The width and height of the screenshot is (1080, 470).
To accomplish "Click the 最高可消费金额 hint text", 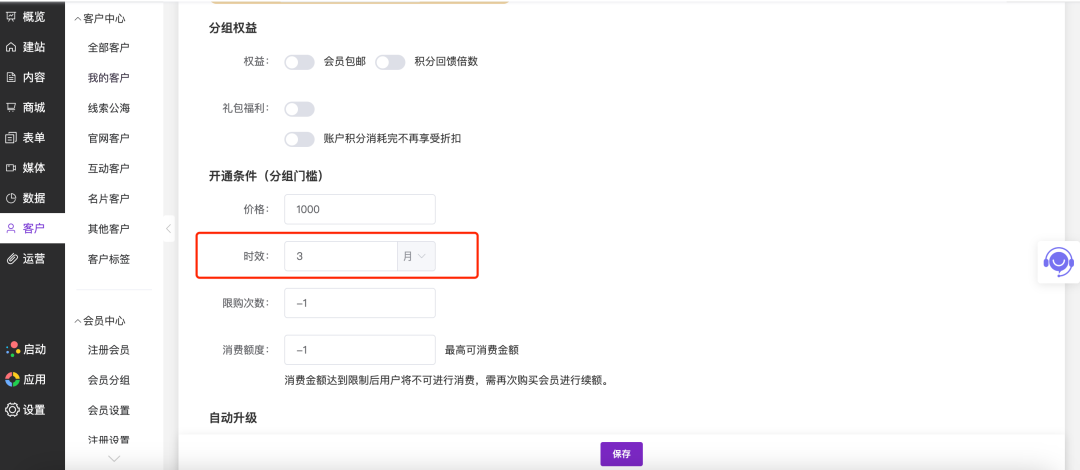I will click(x=481, y=350).
